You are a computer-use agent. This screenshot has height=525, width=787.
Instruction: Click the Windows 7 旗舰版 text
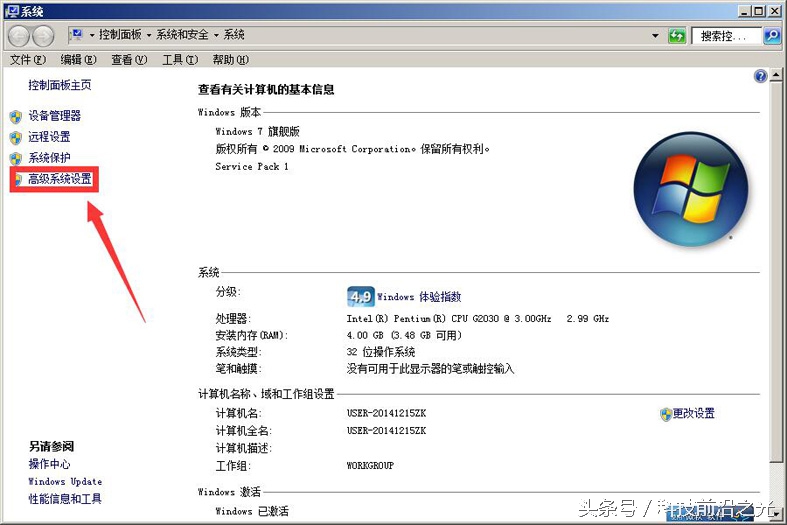(x=257, y=132)
